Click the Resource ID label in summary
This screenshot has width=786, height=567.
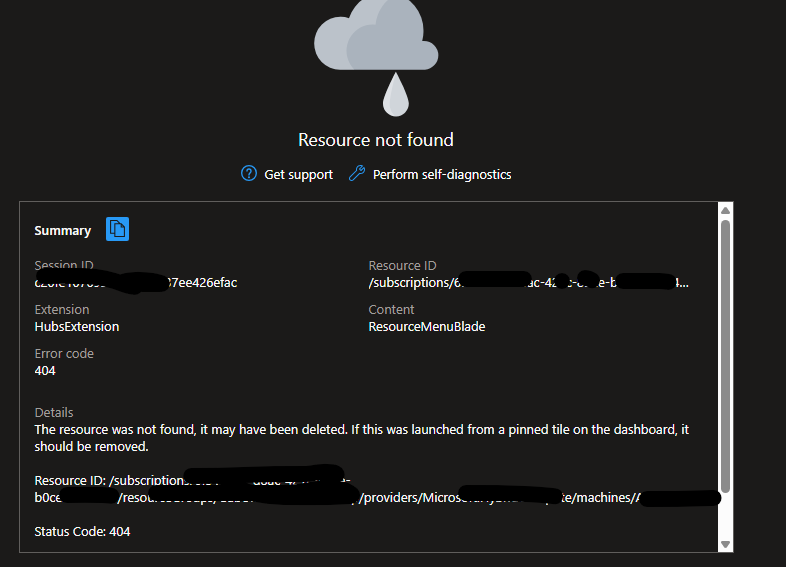pos(402,265)
